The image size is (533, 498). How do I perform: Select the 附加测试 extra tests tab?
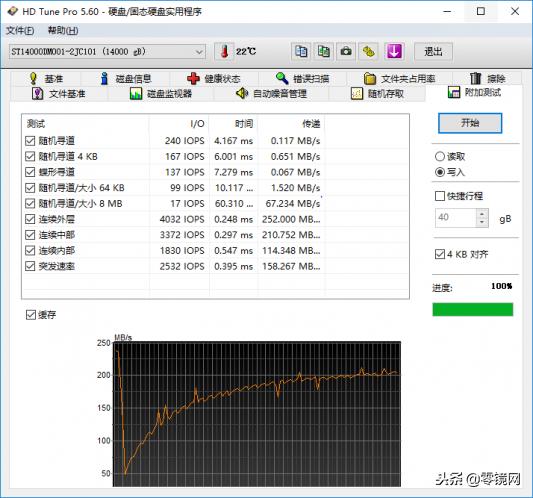(474, 92)
